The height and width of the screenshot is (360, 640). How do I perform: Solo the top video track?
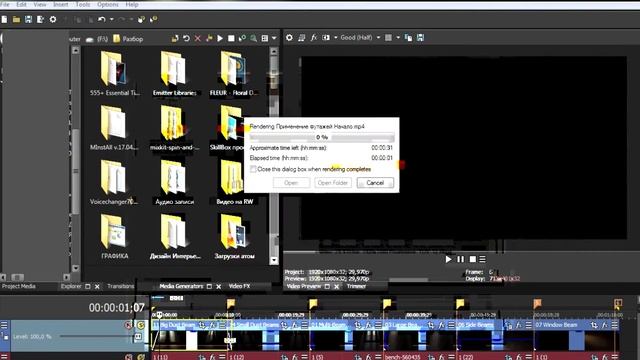(141, 325)
